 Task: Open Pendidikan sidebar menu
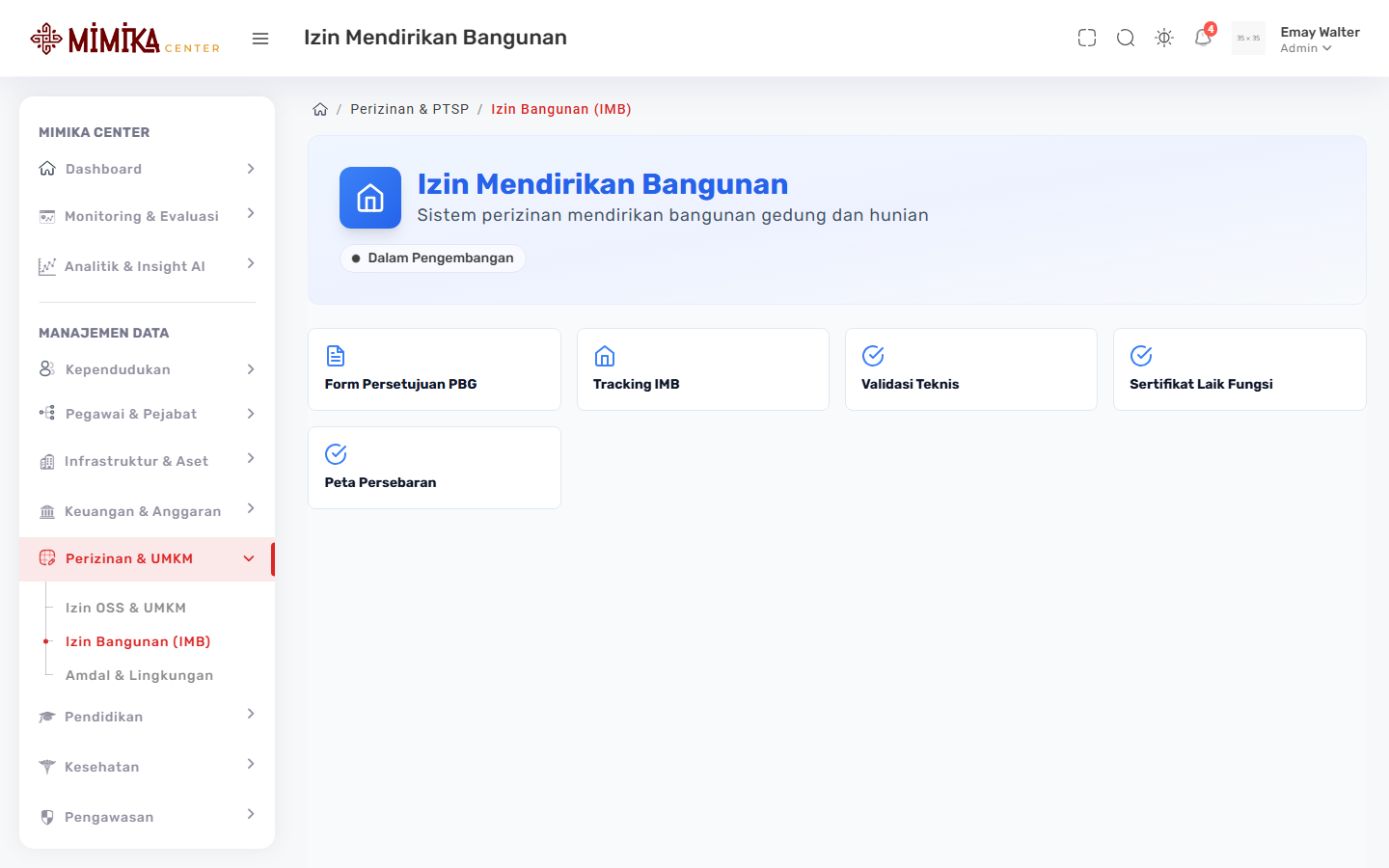point(147,717)
